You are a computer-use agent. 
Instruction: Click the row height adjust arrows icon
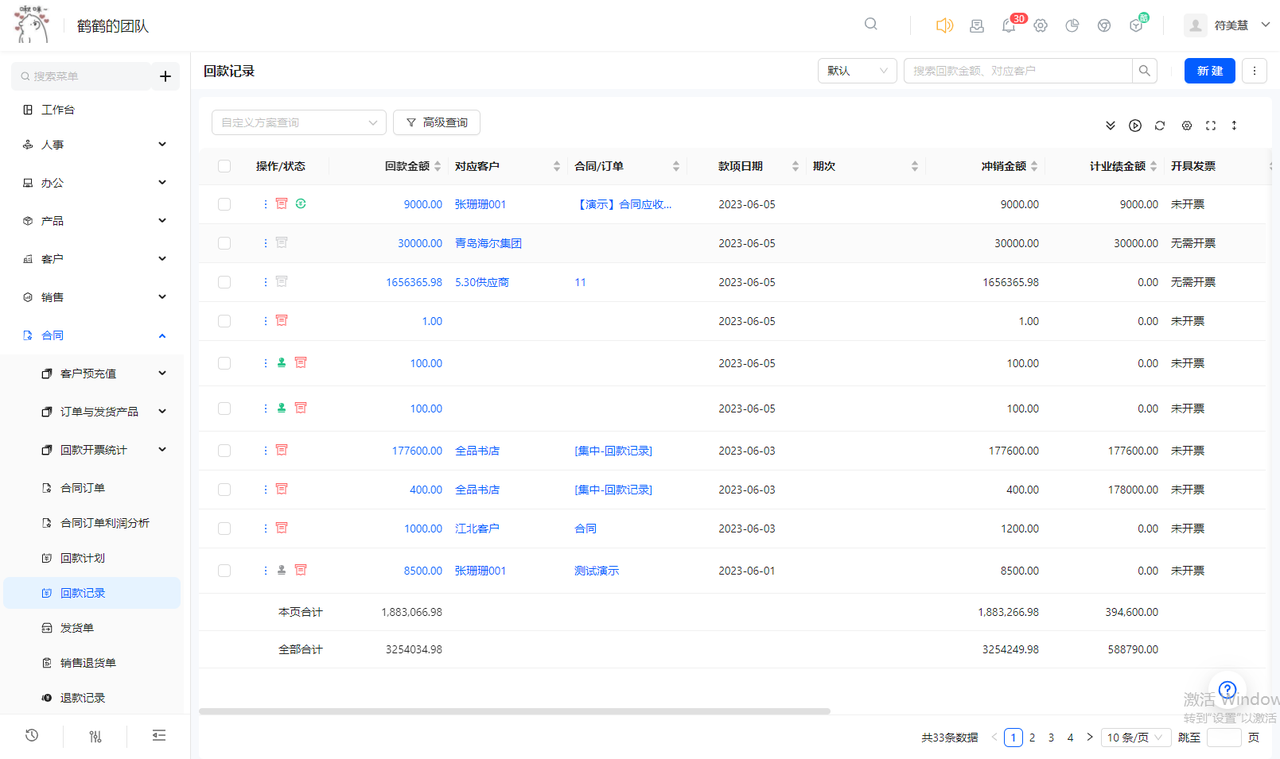(x=1234, y=126)
